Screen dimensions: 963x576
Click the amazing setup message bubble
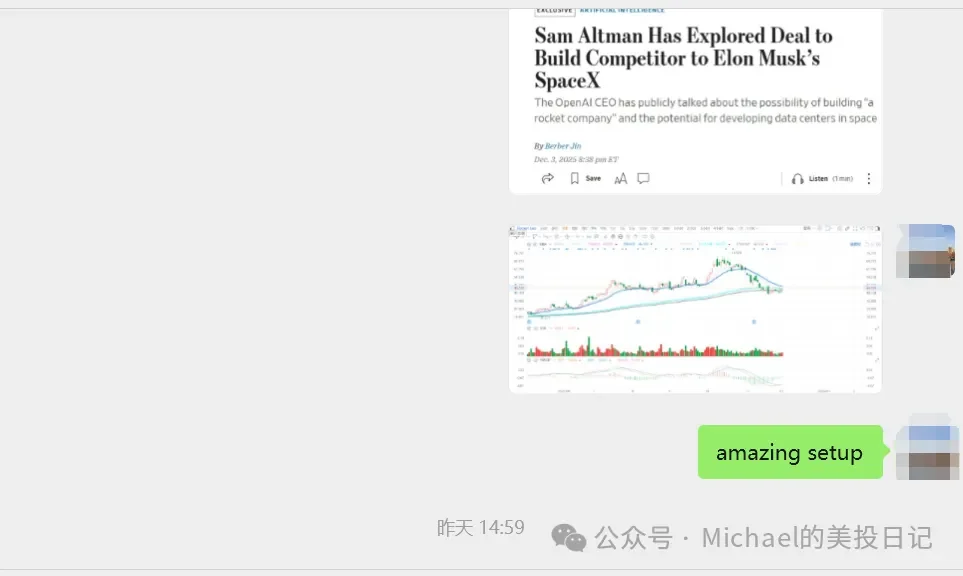click(x=789, y=452)
